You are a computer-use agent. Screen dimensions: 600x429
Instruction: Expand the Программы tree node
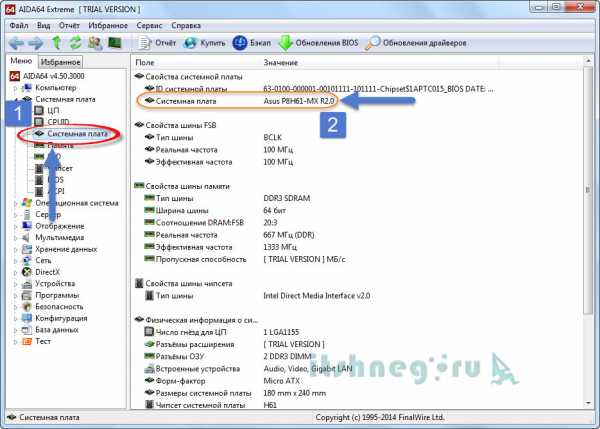pyautogui.click(x=16, y=295)
